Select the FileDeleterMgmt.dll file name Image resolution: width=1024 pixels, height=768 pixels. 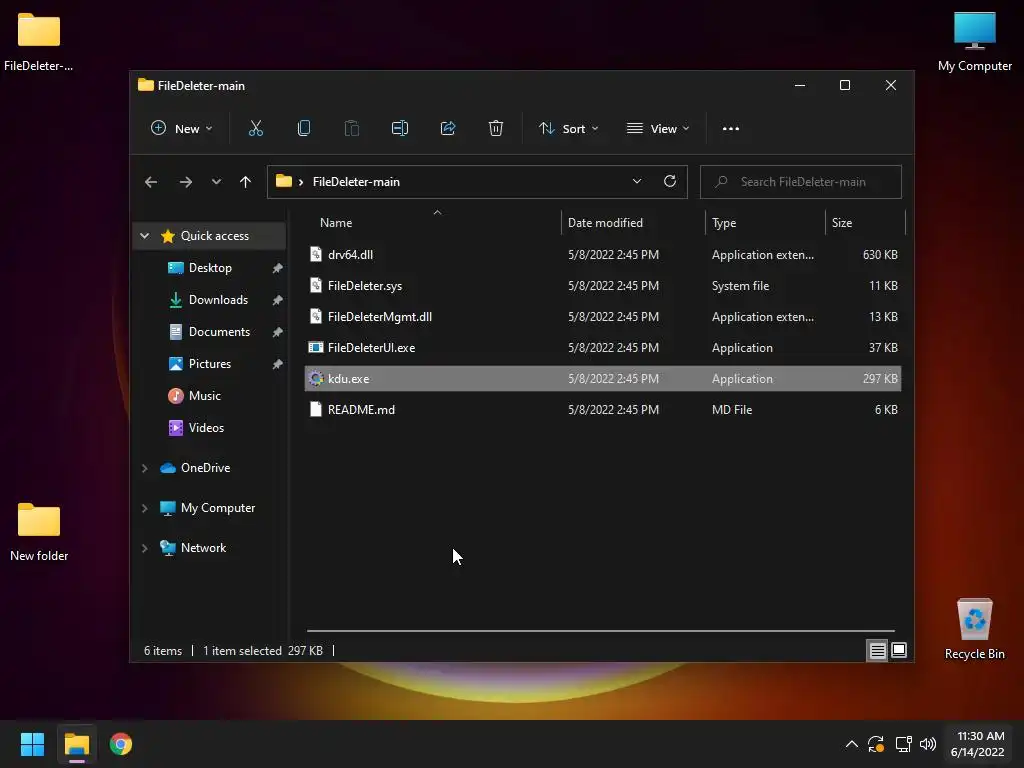coord(379,317)
